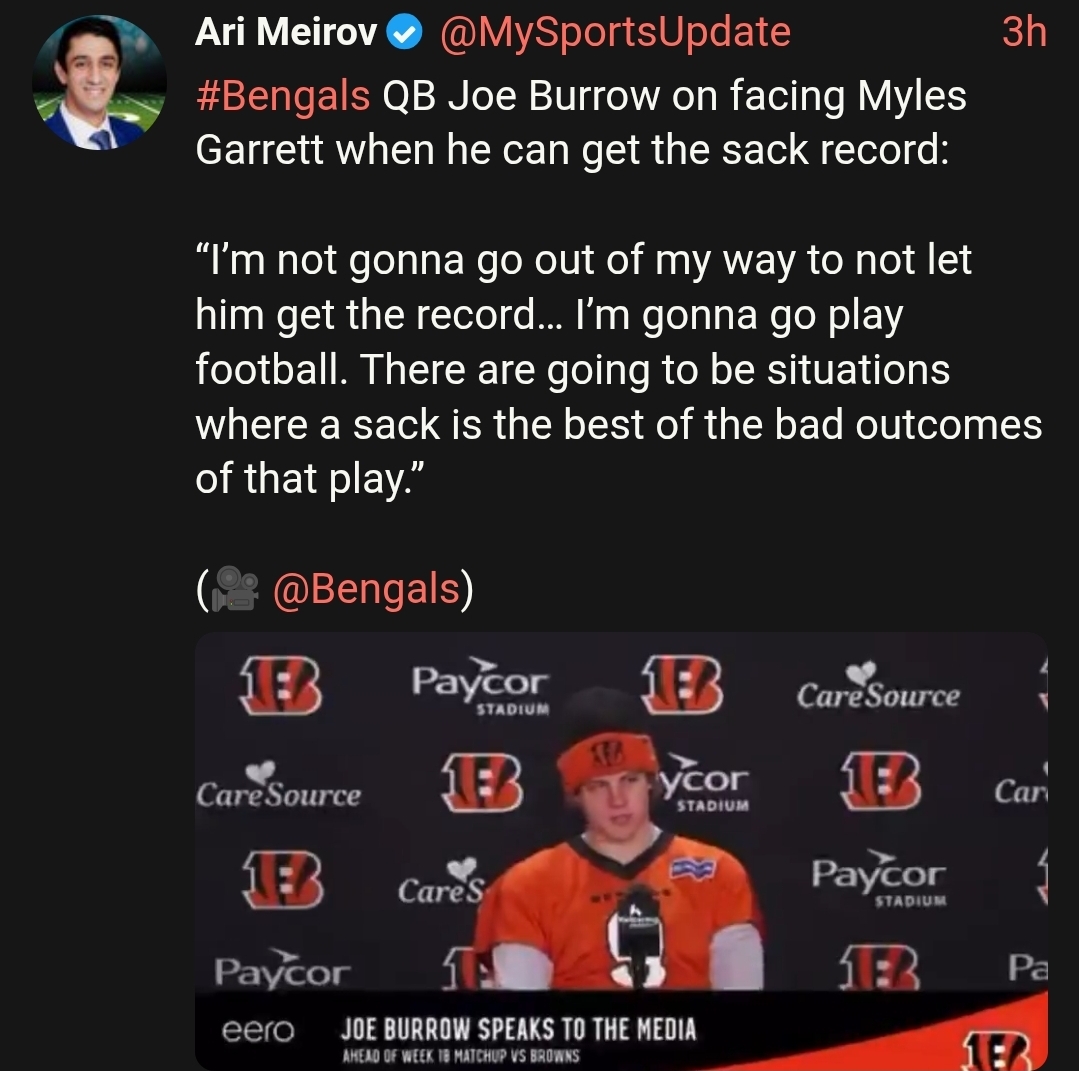Open Ari Meirov's profile picture

click(99, 83)
